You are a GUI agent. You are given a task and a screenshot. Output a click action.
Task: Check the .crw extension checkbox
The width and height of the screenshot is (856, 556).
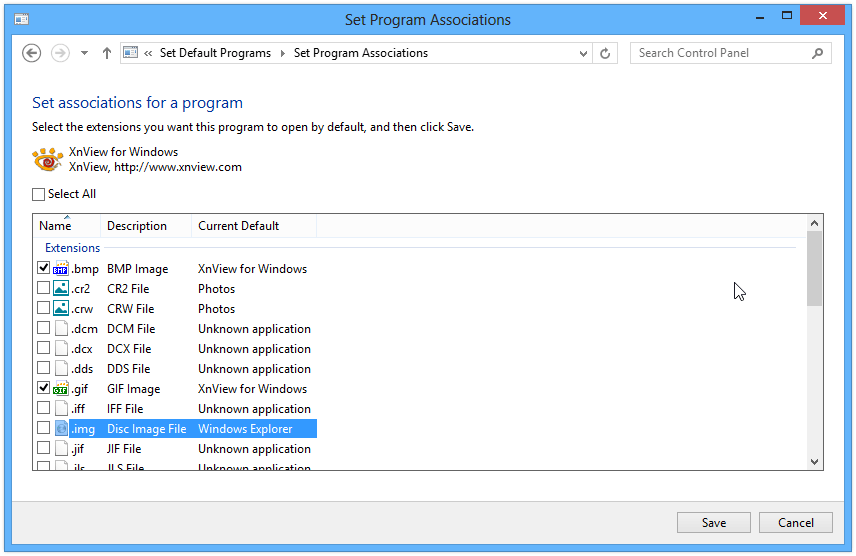click(43, 309)
